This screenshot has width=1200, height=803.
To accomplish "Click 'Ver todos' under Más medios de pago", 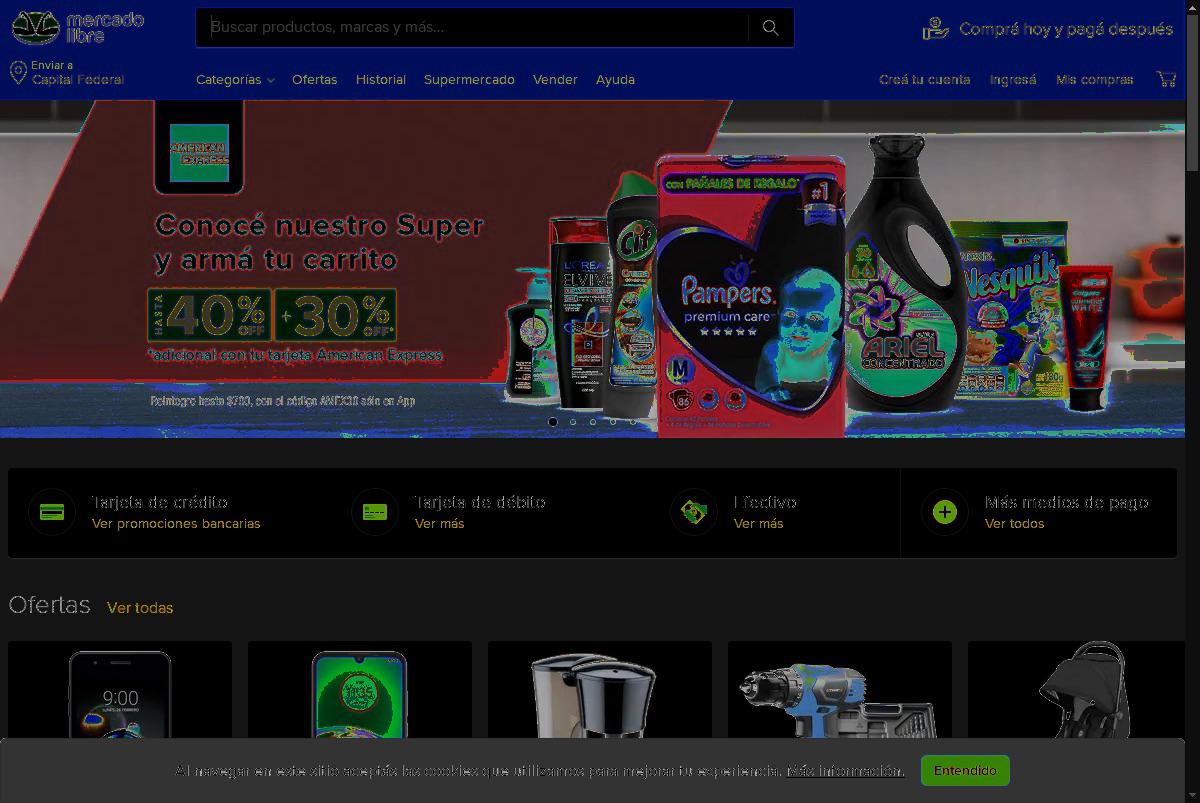I will point(1014,523).
